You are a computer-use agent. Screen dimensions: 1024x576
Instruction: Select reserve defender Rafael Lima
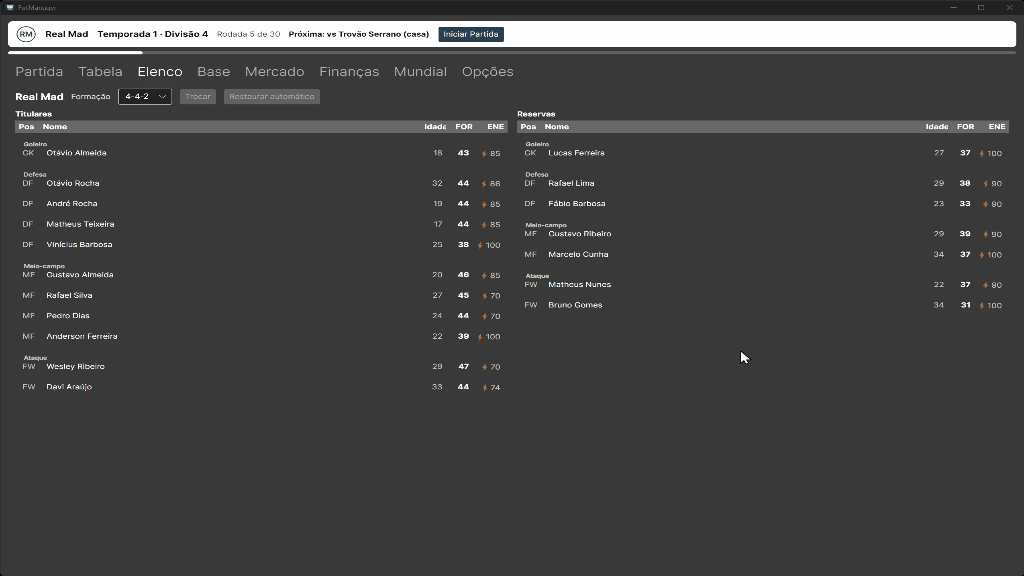pos(763,184)
